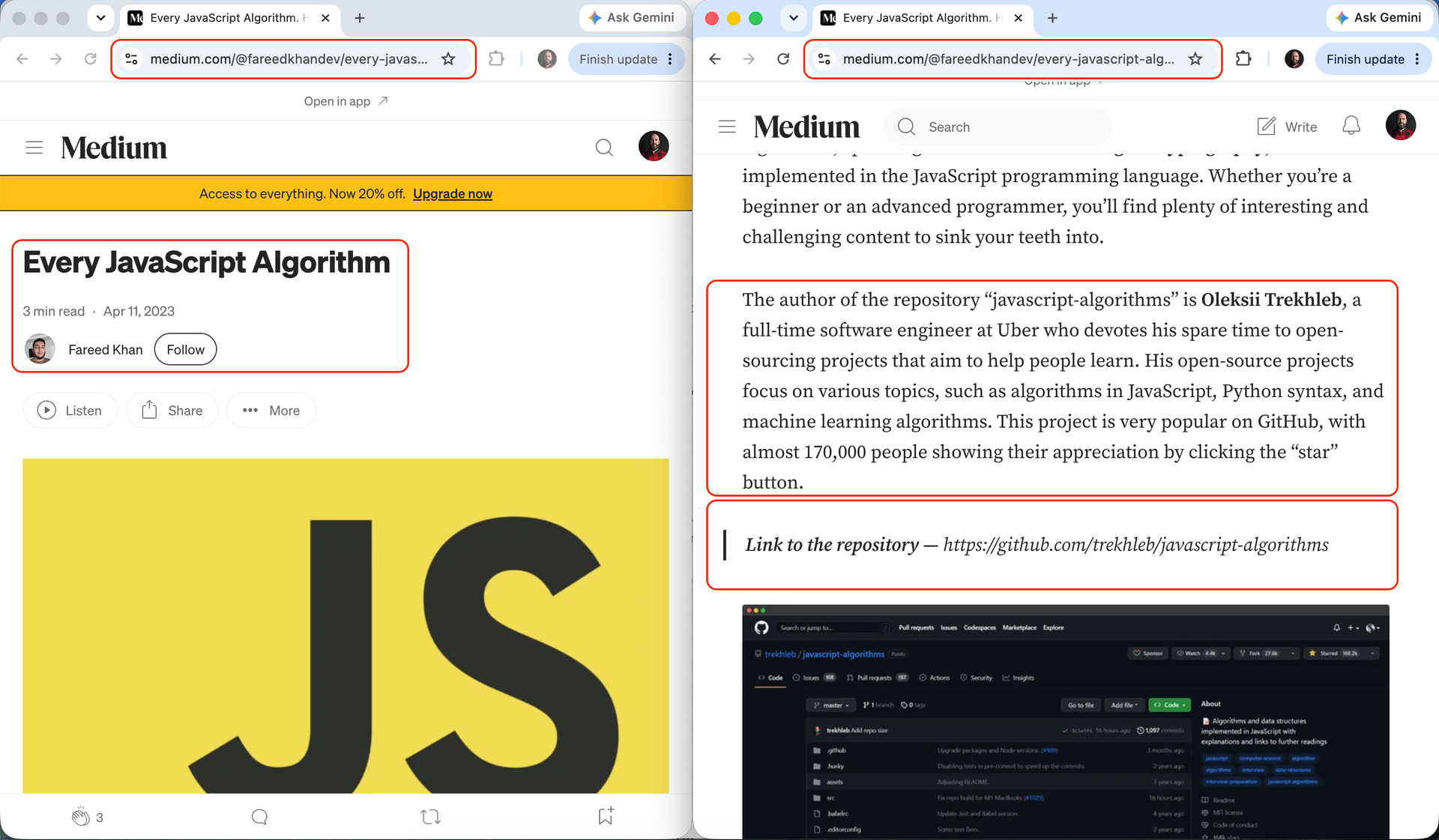This screenshot has height=840, width=1439.
Task: Click Ask Gemini in right window
Action: coord(1378,18)
